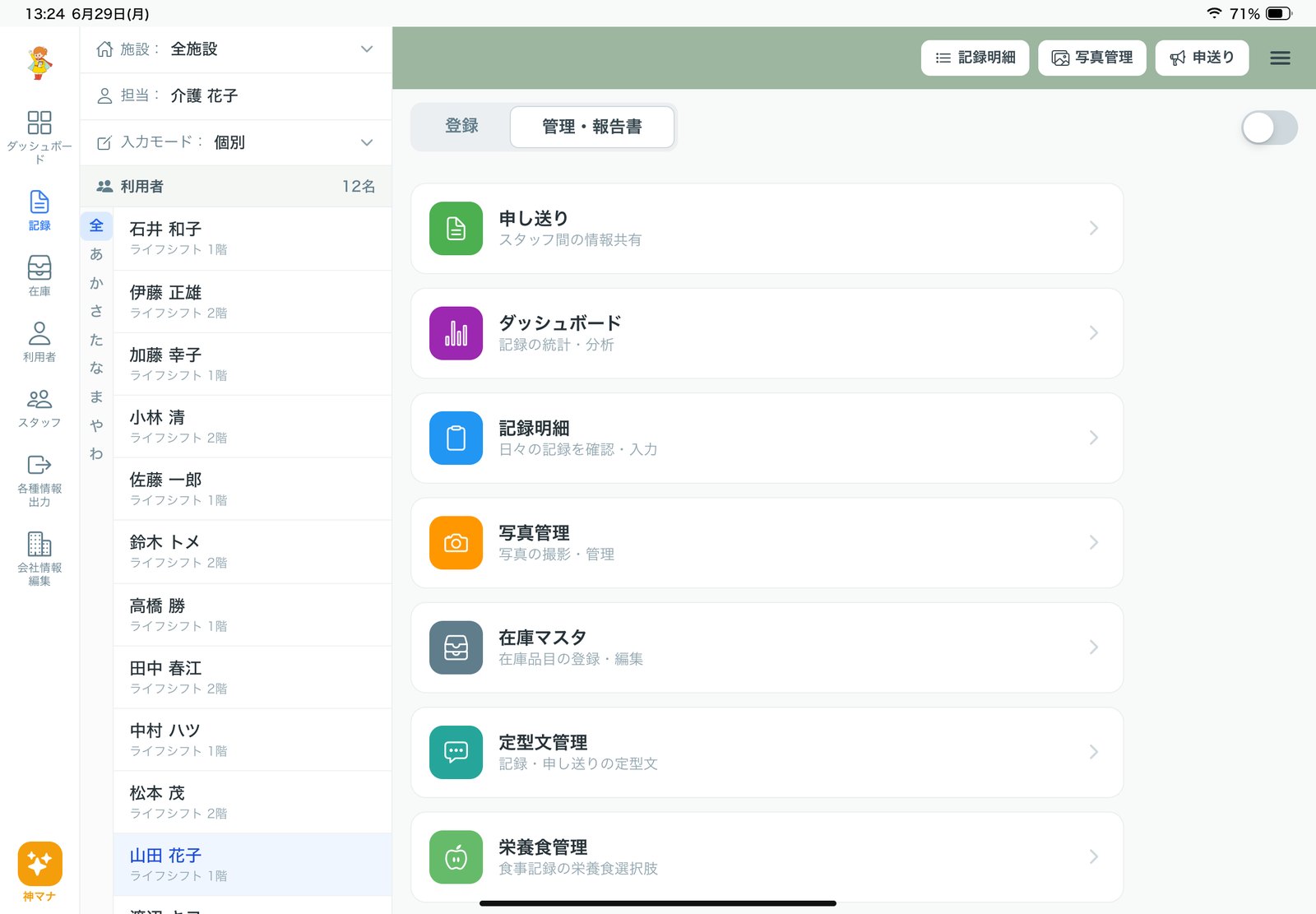Open the スタッフ sidebar section
The height and width of the screenshot is (914, 1316).
tap(39, 407)
